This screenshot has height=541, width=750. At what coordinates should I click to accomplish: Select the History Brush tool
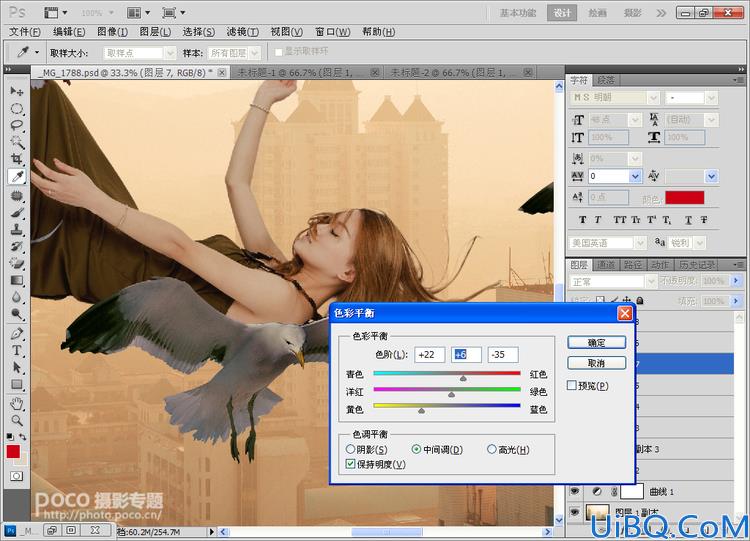click(17, 246)
